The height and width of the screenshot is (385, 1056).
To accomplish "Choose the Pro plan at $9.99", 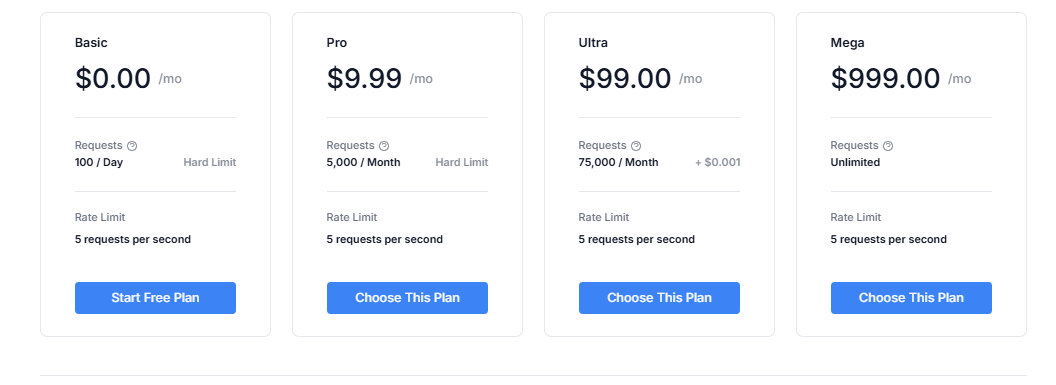I will (407, 298).
